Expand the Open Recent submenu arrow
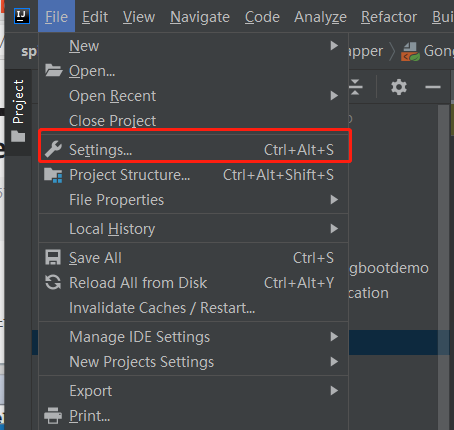The image size is (454, 430). pyautogui.click(x=334, y=96)
